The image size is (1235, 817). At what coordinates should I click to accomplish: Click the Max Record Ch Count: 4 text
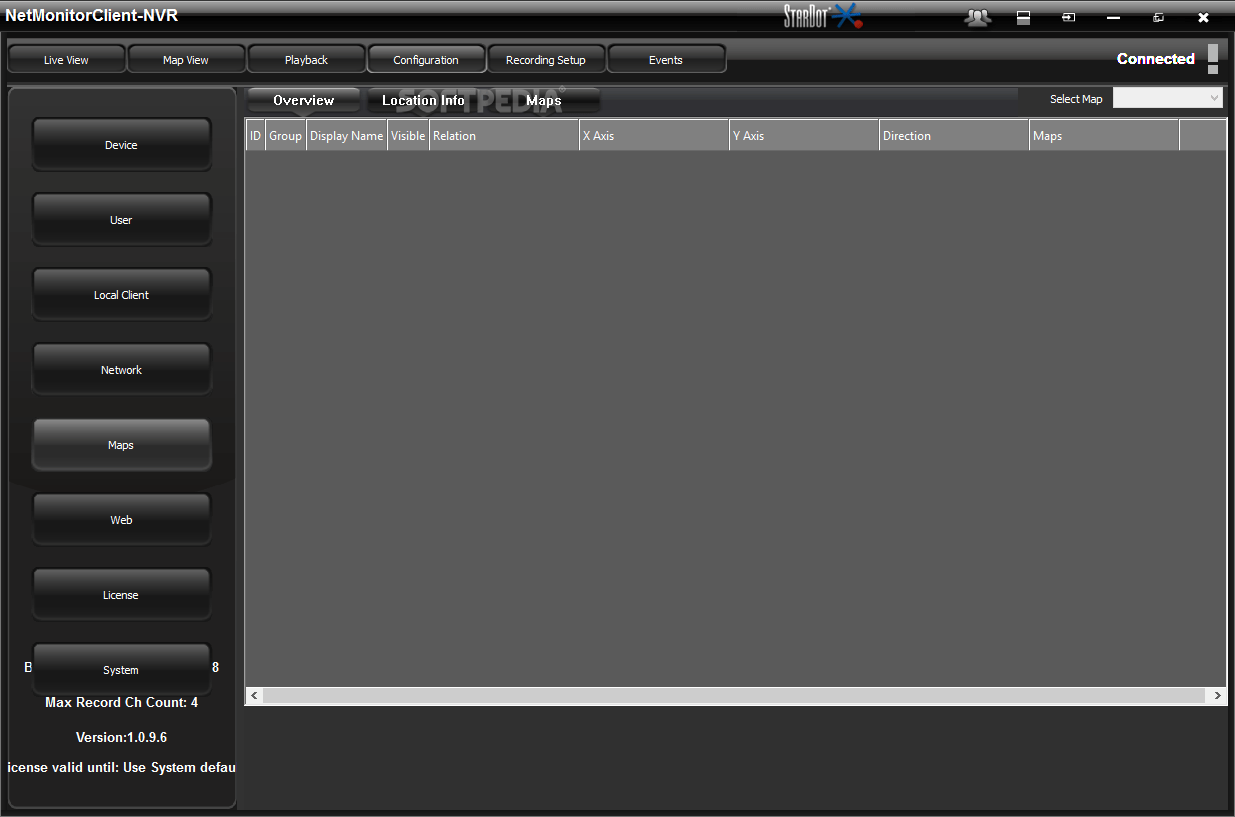(121, 703)
